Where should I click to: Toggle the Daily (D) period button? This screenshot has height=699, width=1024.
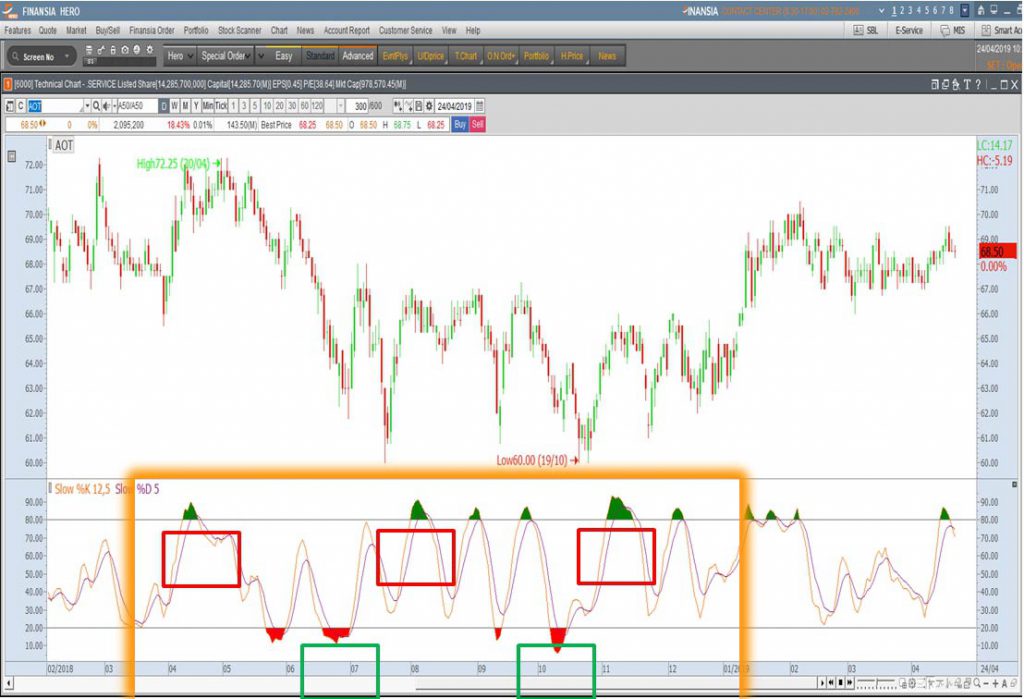click(164, 106)
